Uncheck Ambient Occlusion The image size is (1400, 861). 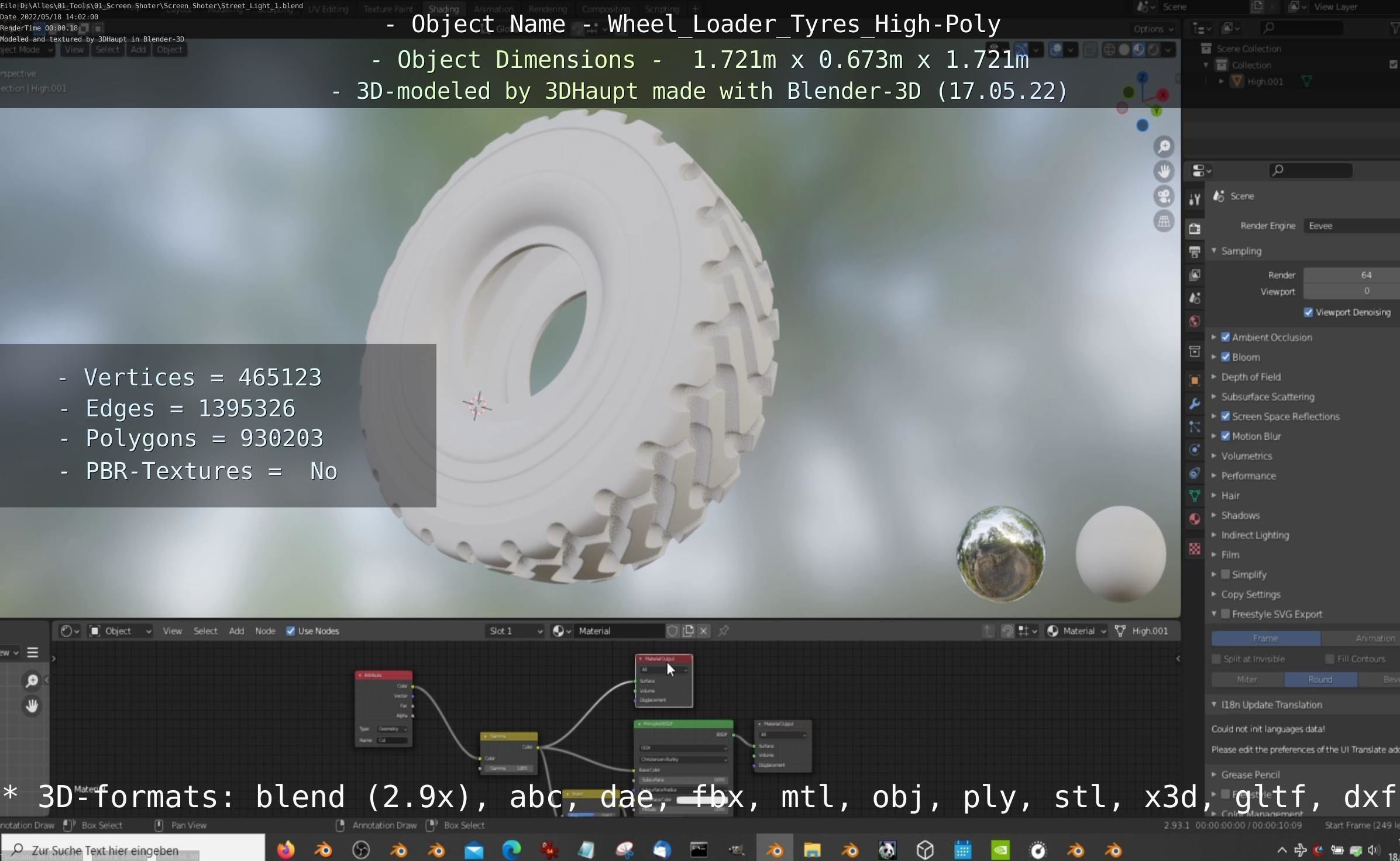point(1226,337)
